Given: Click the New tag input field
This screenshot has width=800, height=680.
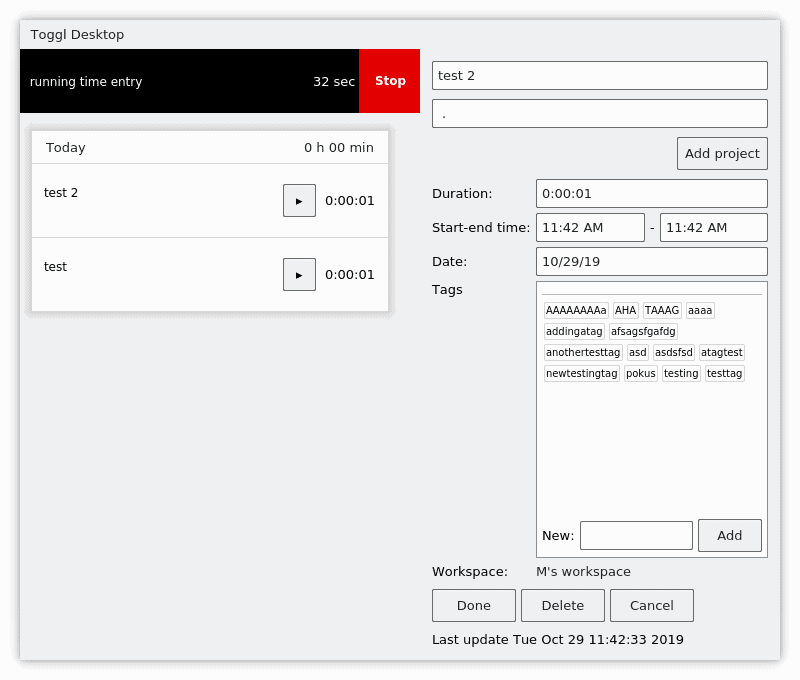Looking at the screenshot, I should [x=636, y=535].
